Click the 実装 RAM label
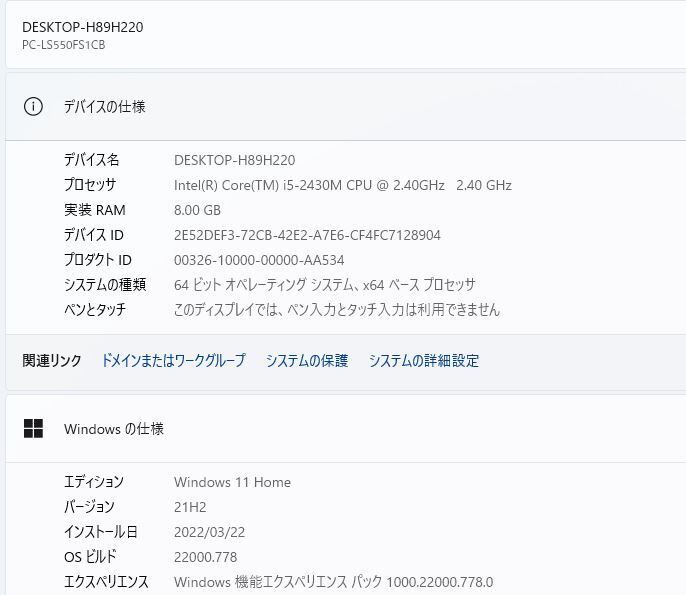Viewport: 686px width, 595px height. (x=94, y=210)
